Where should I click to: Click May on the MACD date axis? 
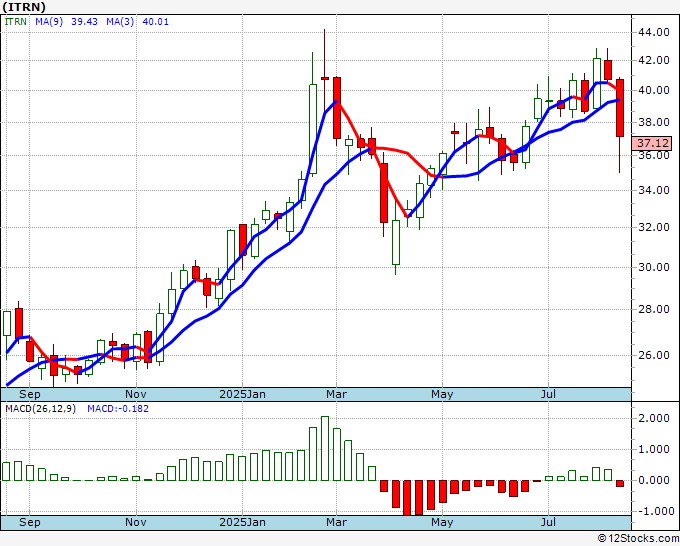442,522
